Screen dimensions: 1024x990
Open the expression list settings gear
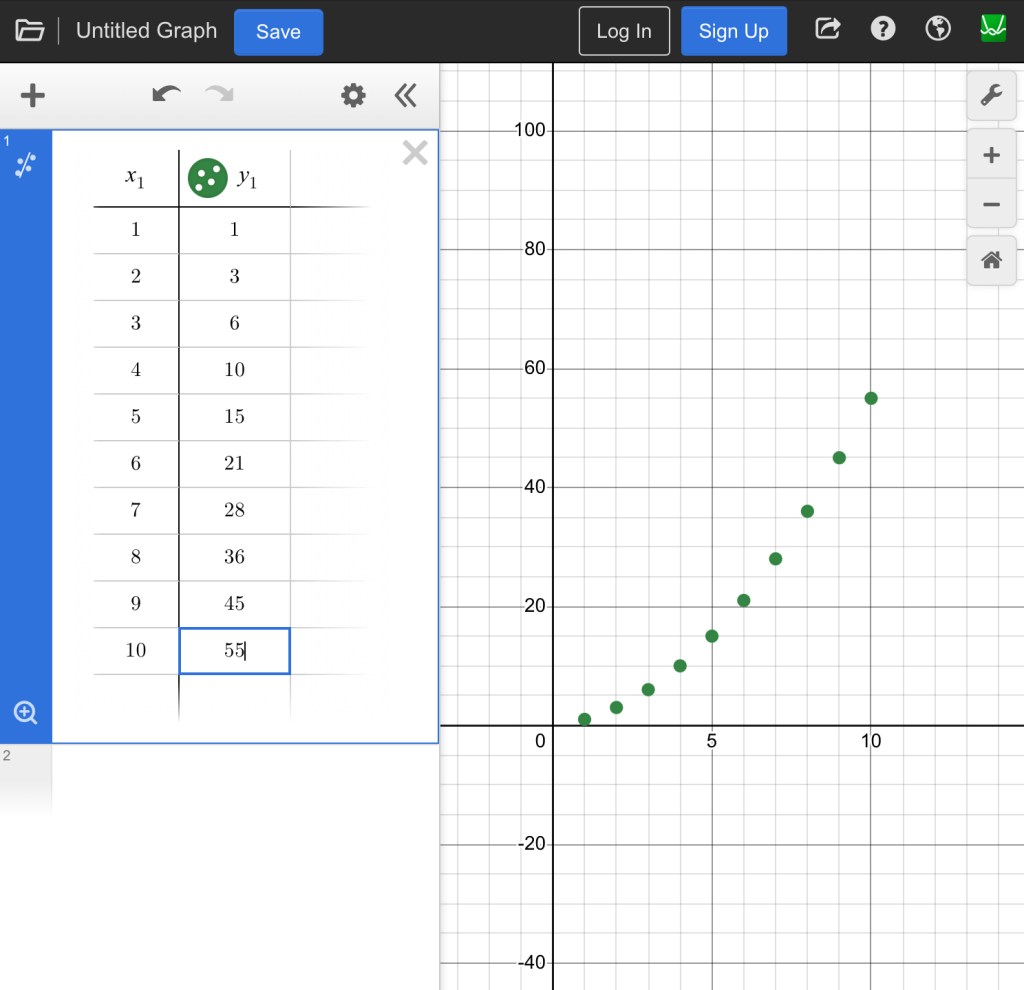(353, 96)
